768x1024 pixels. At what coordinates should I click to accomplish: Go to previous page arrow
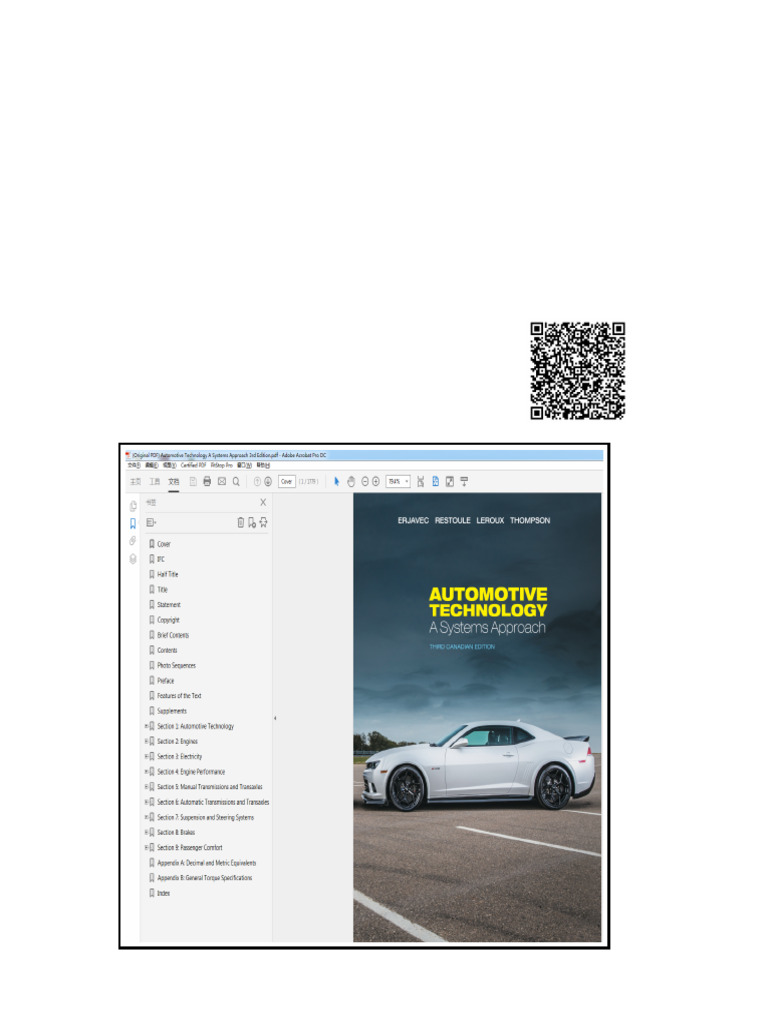click(257, 481)
